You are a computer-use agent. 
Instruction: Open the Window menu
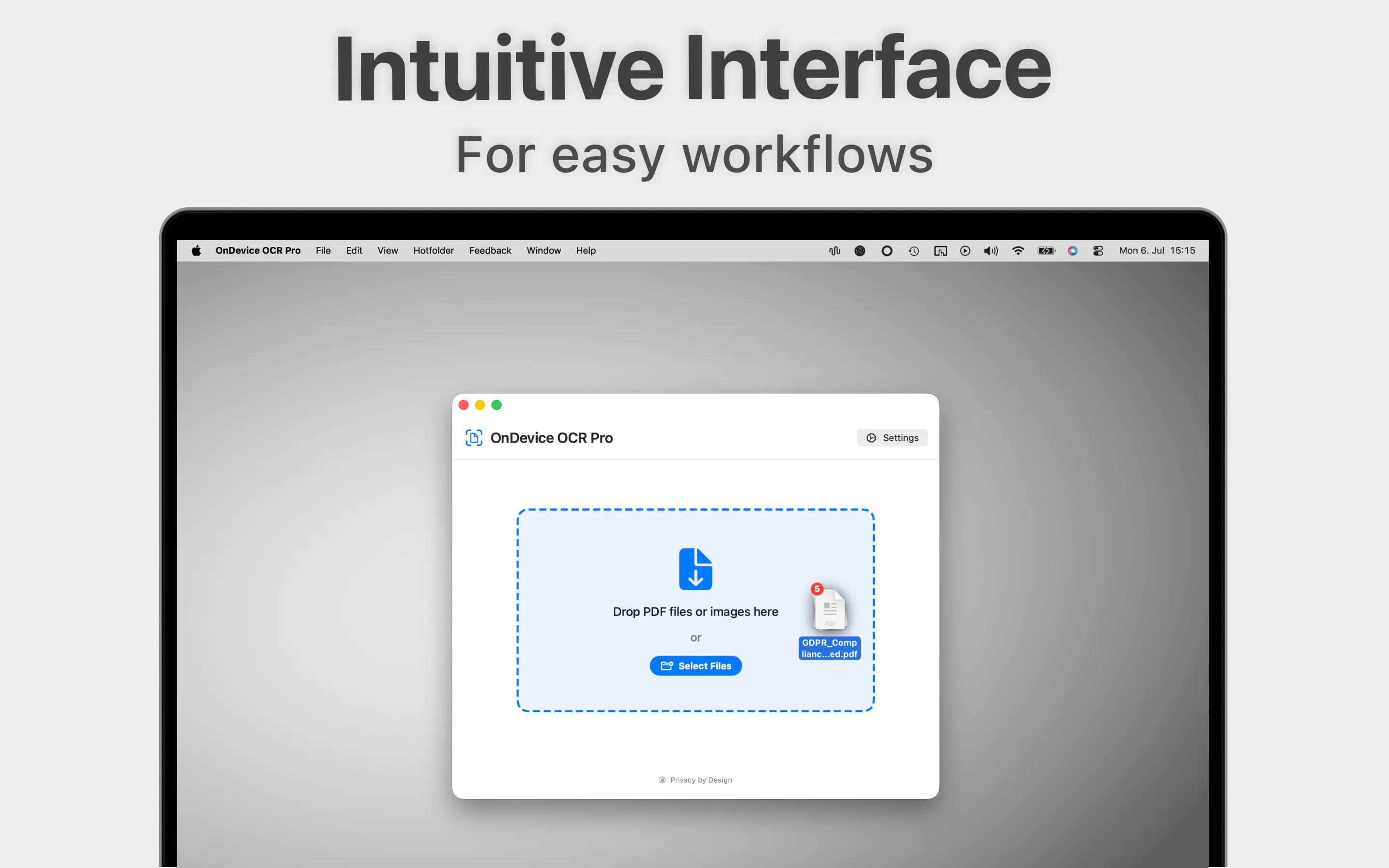(x=544, y=250)
